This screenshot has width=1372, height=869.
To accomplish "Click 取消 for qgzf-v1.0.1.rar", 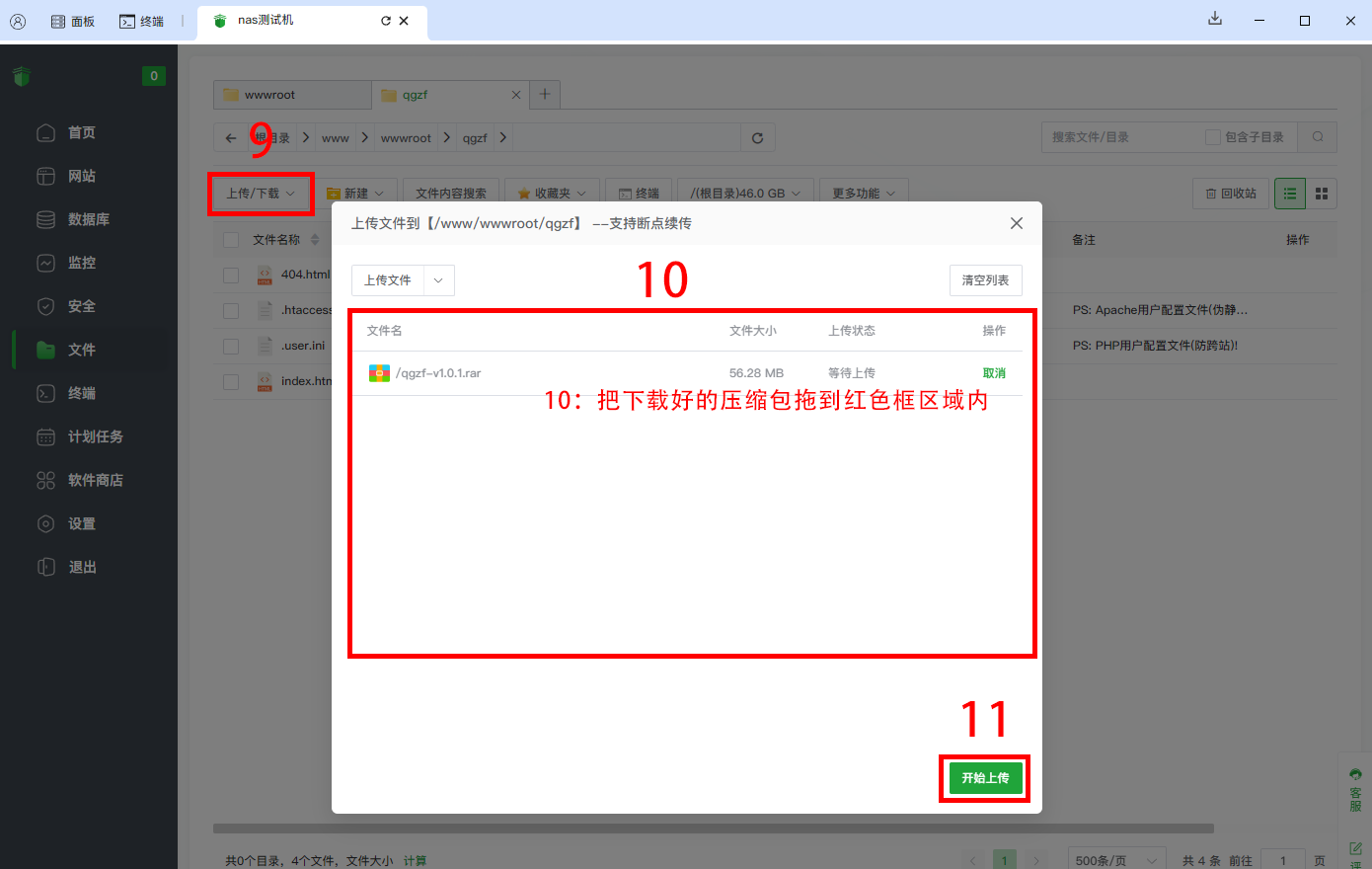I will (x=994, y=373).
